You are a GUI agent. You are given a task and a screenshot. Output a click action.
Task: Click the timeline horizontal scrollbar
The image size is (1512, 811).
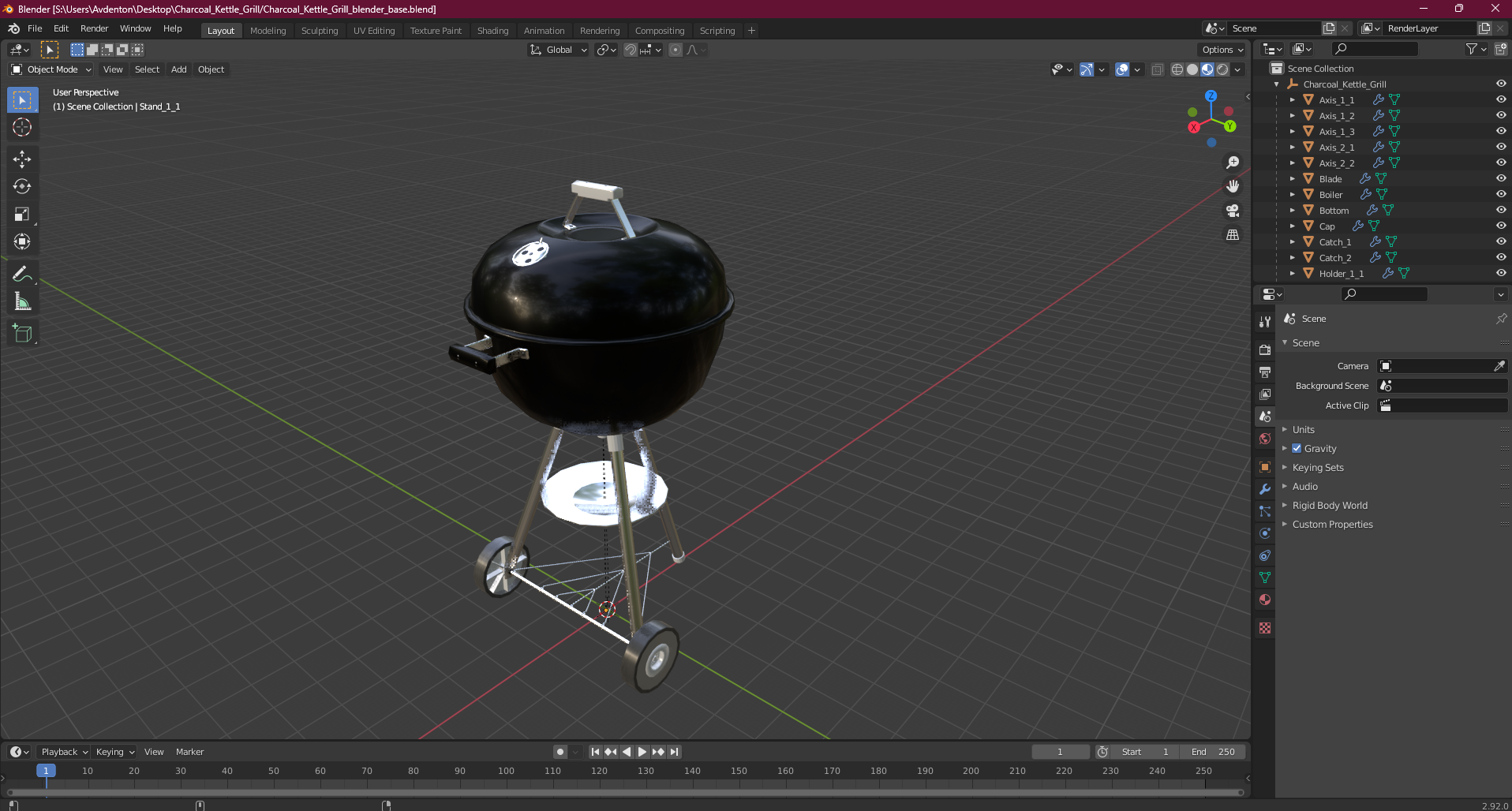pyautogui.click(x=625, y=792)
